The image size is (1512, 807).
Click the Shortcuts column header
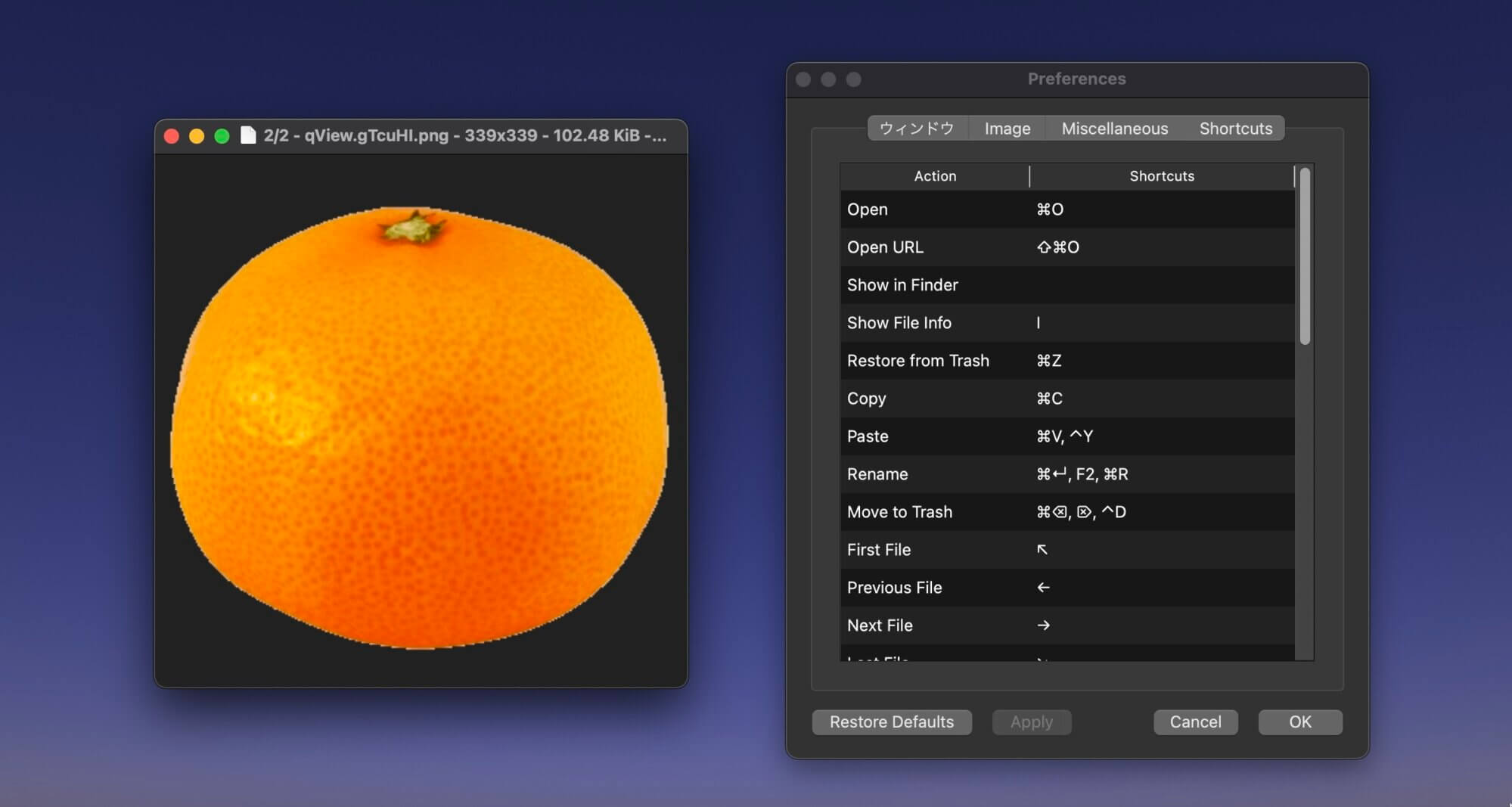(1162, 176)
